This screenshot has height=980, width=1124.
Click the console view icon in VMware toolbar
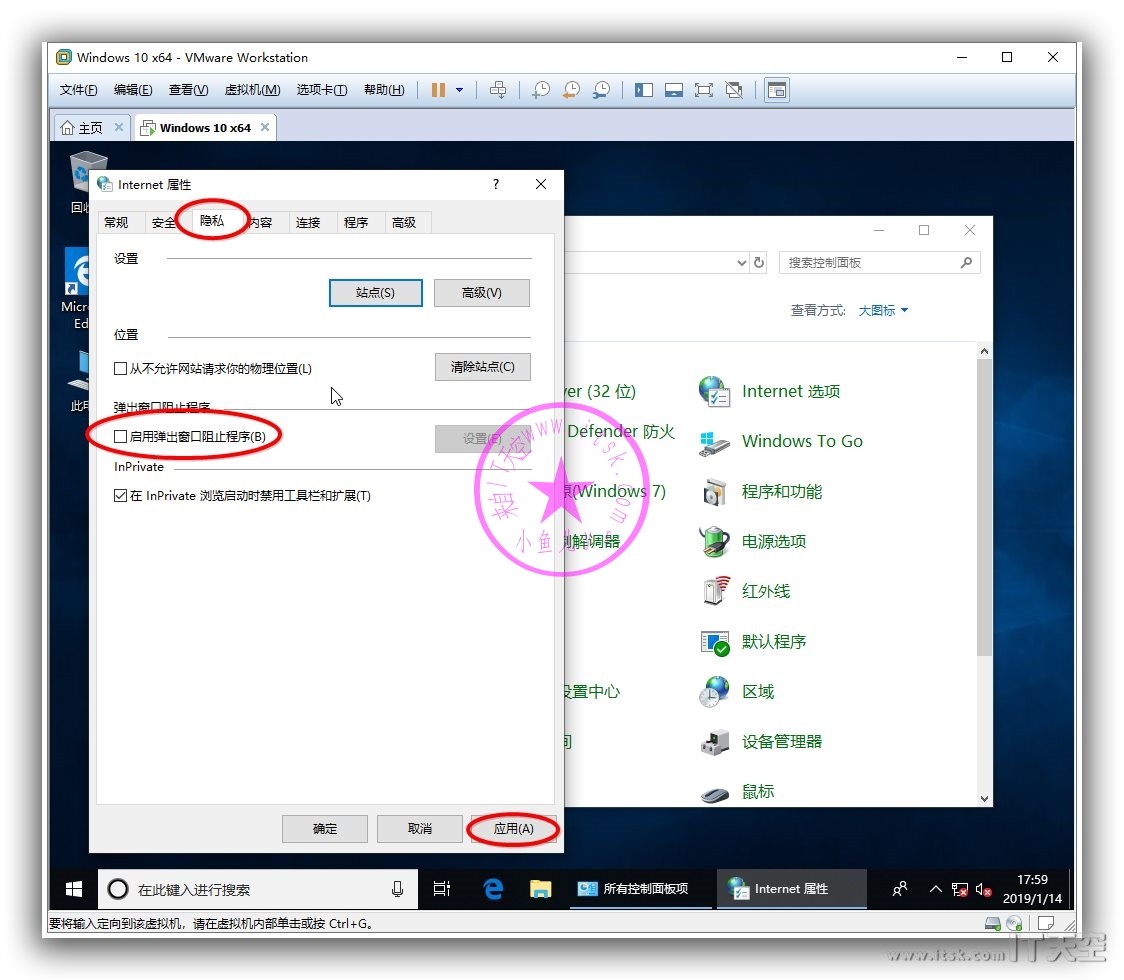(777, 90)
